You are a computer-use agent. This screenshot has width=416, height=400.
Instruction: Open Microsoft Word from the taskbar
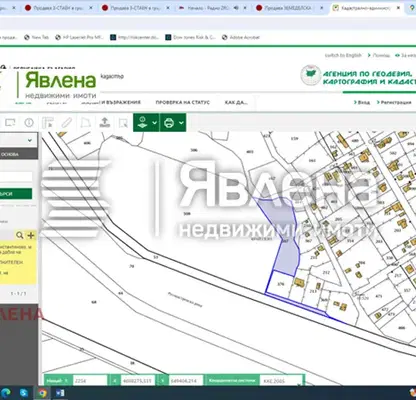[60, 393]
